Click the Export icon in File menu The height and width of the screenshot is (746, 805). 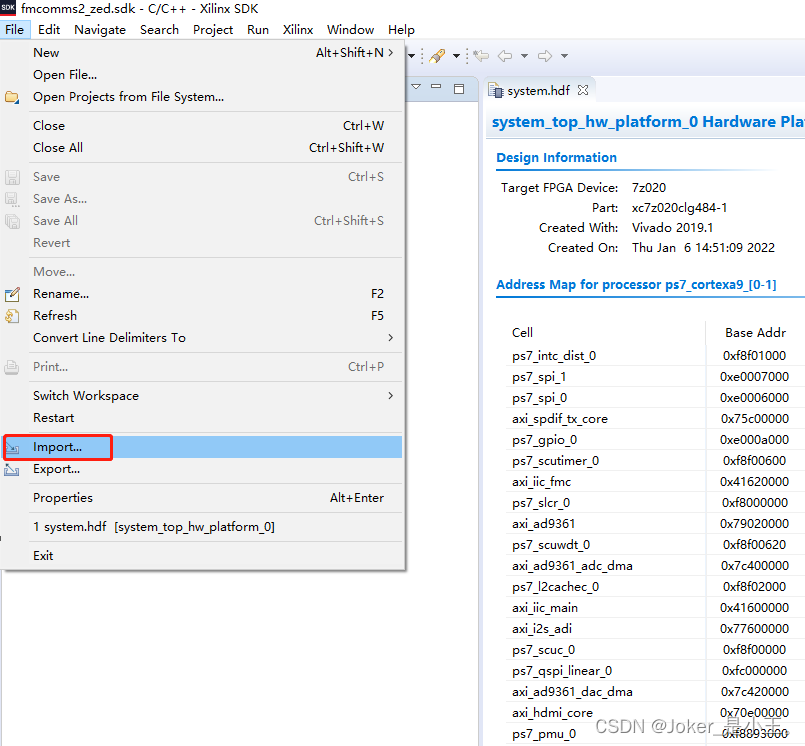coord(12,469)
